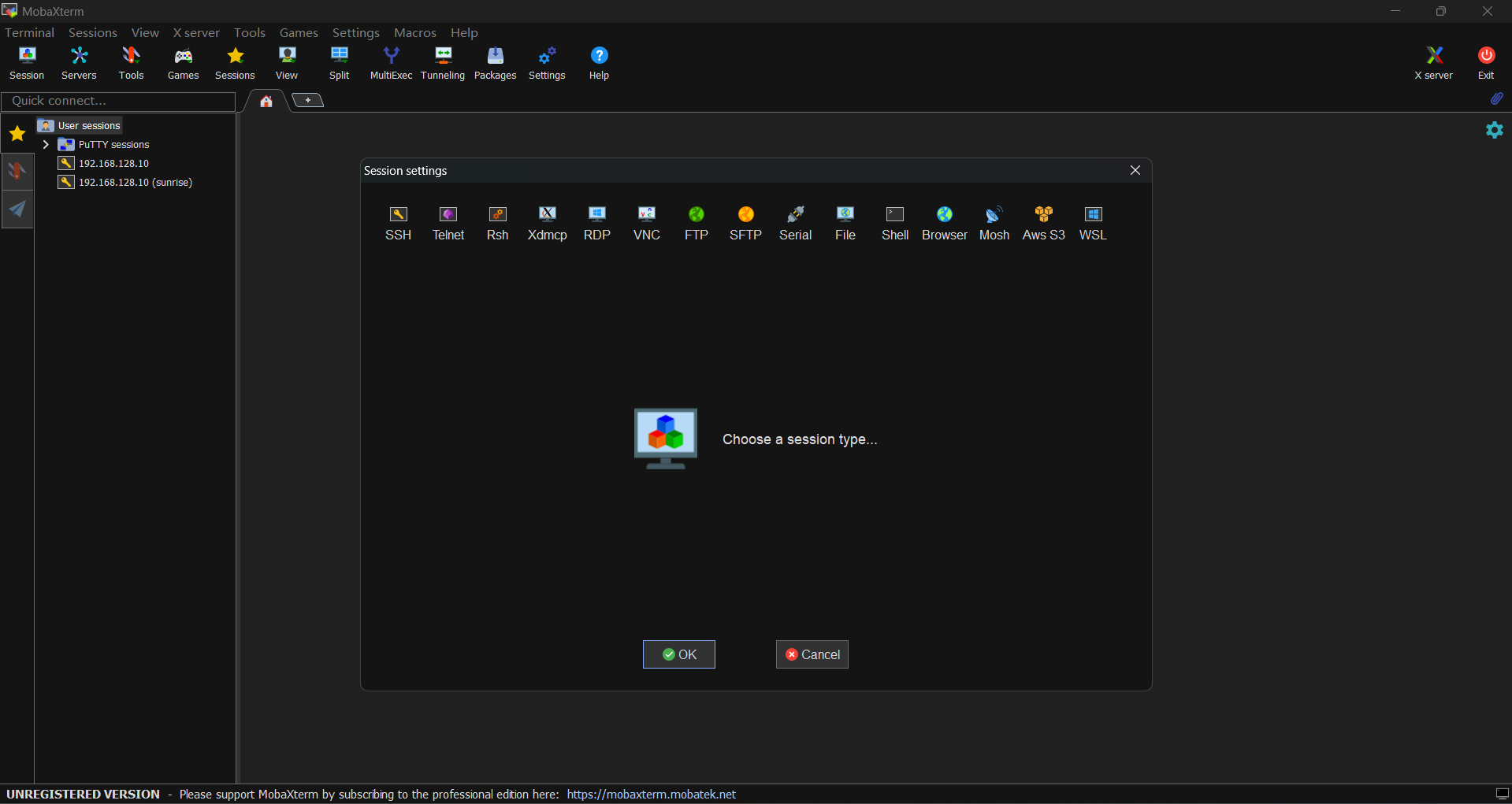Select the Serial session type

point(795,223)
